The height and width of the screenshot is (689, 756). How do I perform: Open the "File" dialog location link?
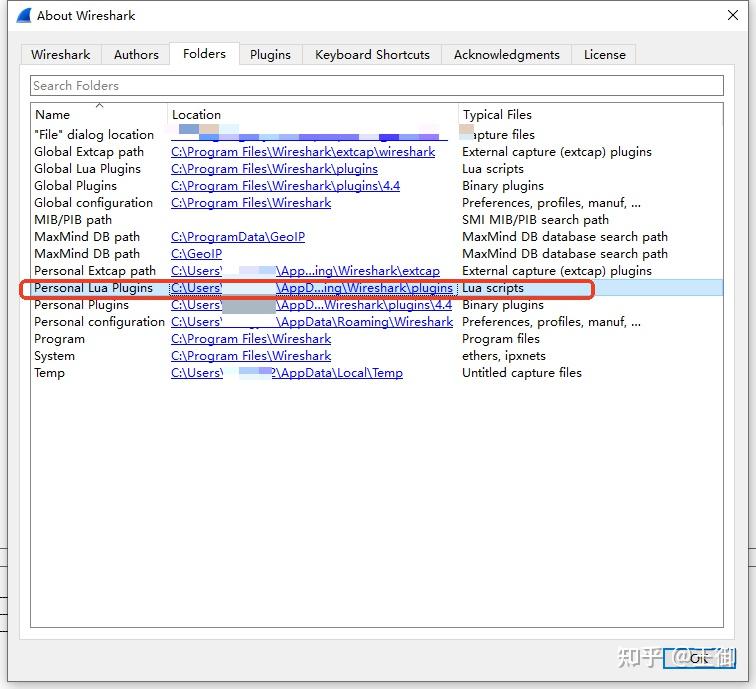coord(309,135)
